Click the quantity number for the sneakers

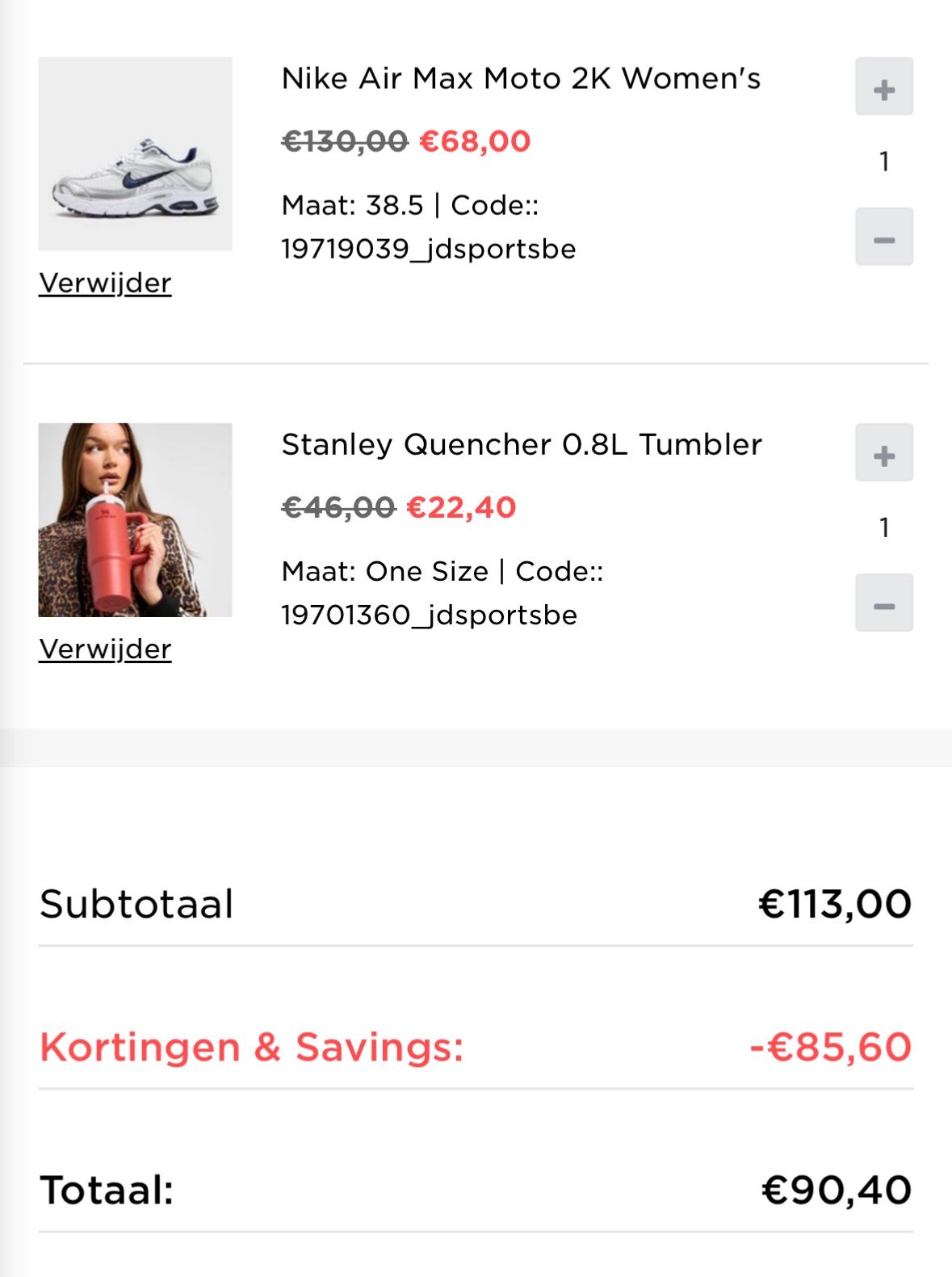coord(885,162)
